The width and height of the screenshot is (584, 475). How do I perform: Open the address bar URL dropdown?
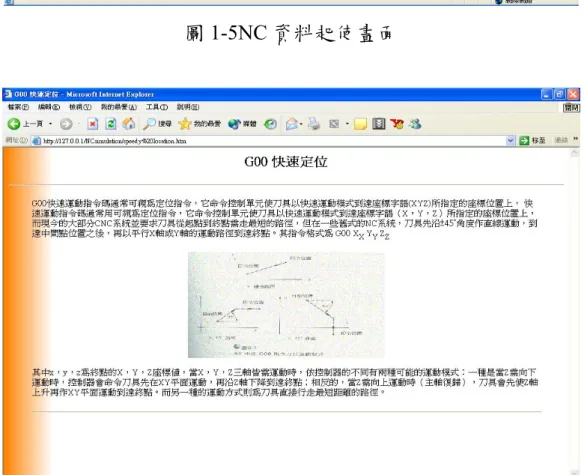tap(510, 141)
